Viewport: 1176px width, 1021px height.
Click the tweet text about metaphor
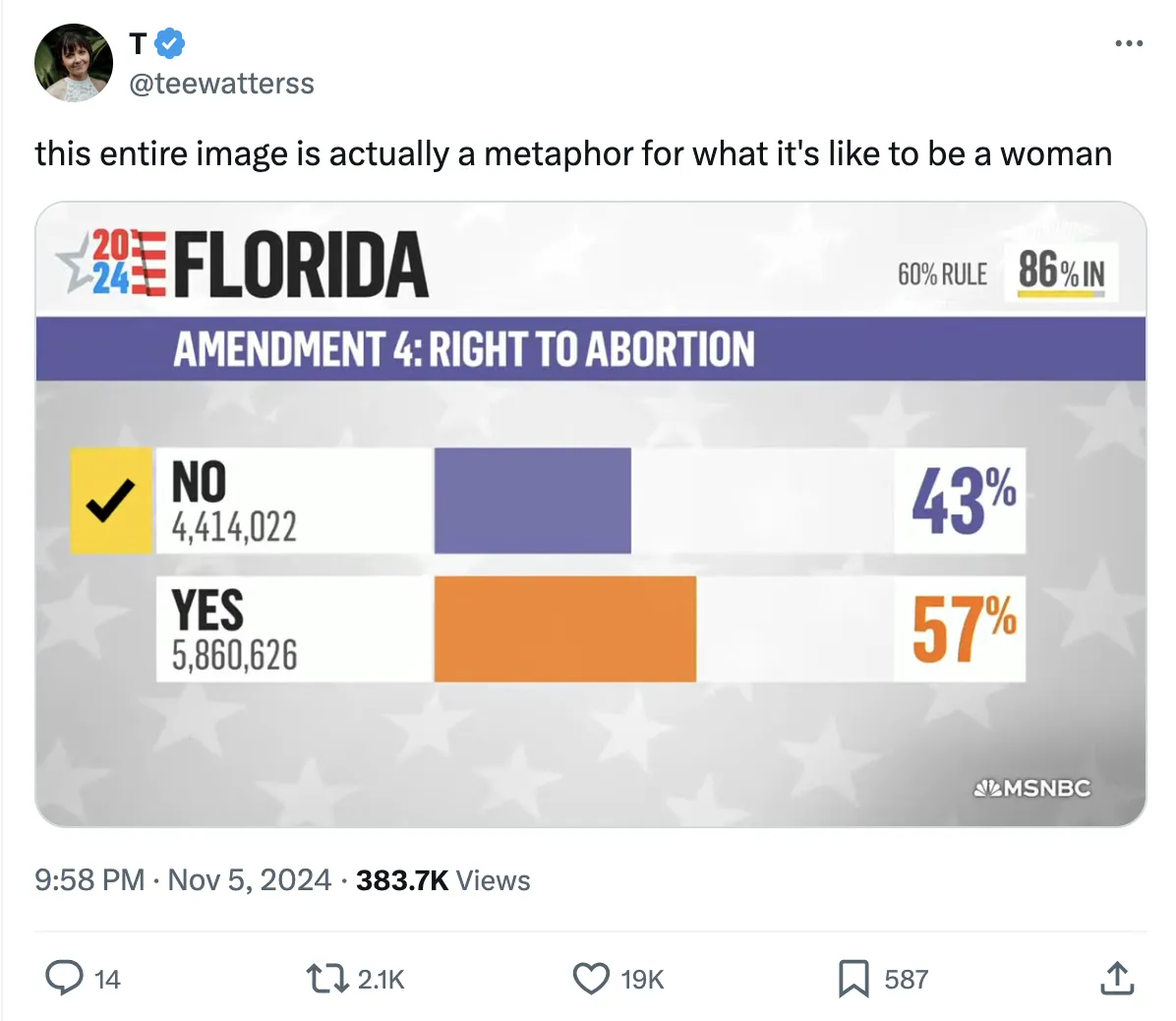pyautogui.click(x=573, y=153)
